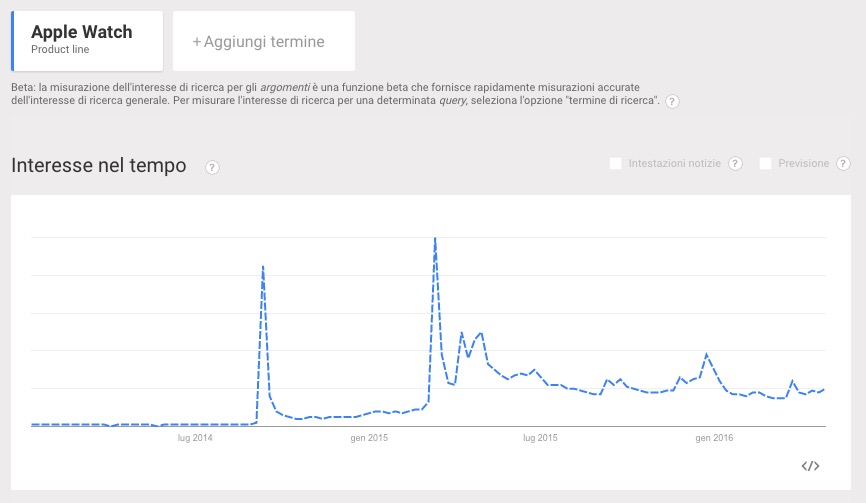866x503 pixels.
Task: Click the gen 2015 axis label
Action: pyautogui.click(x=370, y=438)
